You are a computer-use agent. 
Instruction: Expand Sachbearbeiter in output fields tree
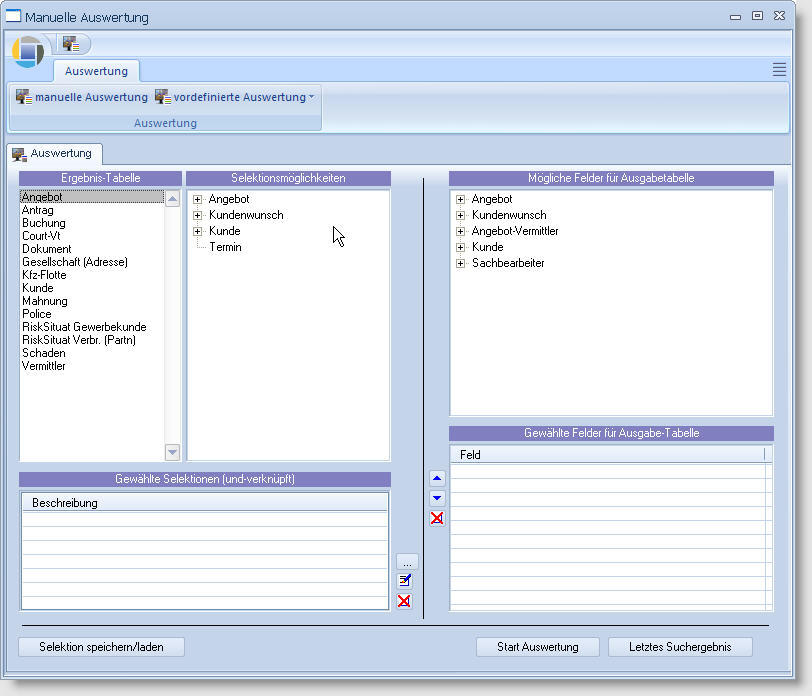[x=461, y=263]
